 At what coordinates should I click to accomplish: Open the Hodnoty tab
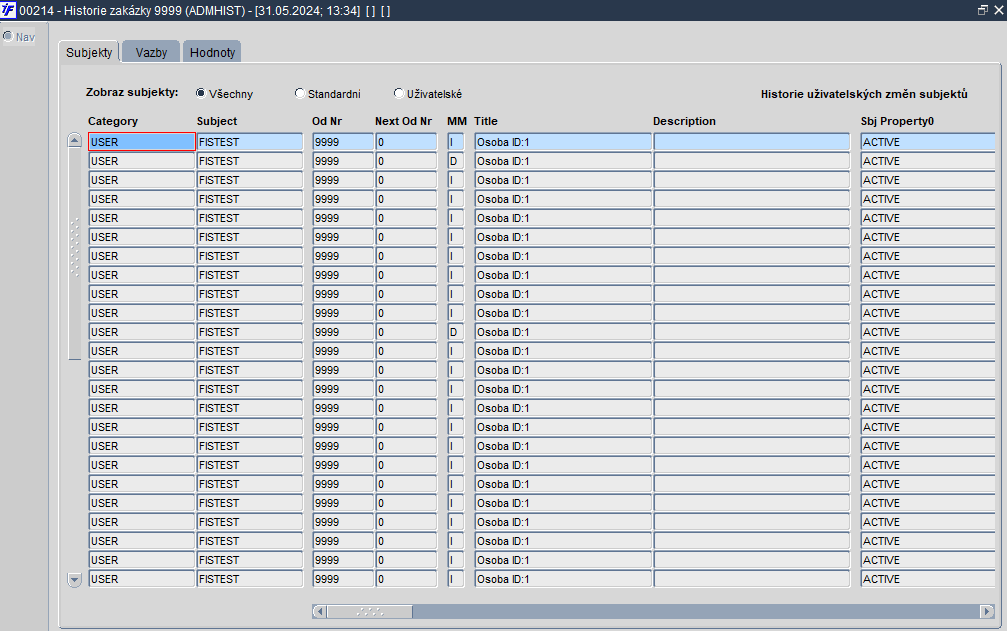click(212, 52)
